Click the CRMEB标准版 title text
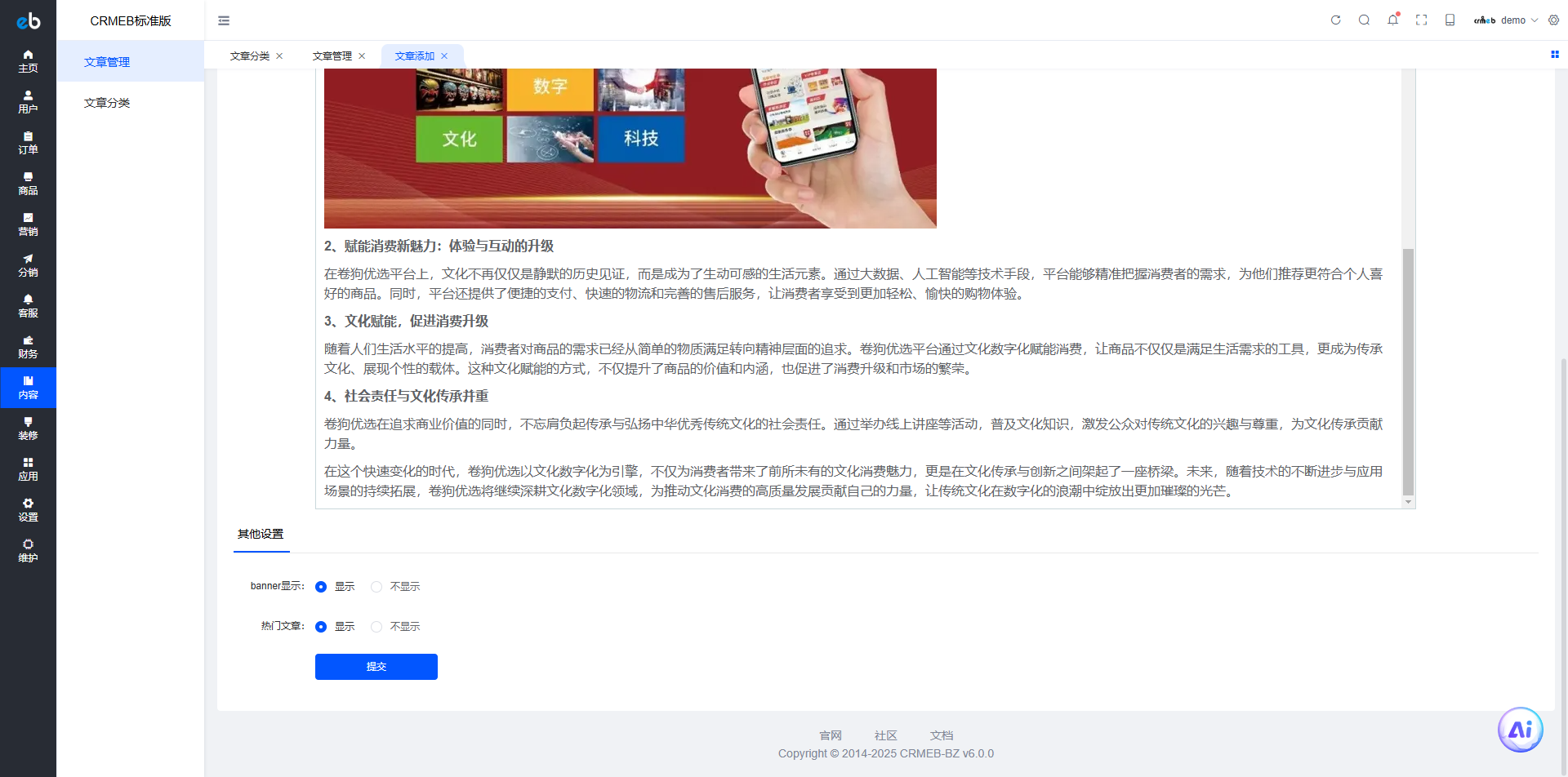The image size is (1568, 777). click(x=131, y=21)
